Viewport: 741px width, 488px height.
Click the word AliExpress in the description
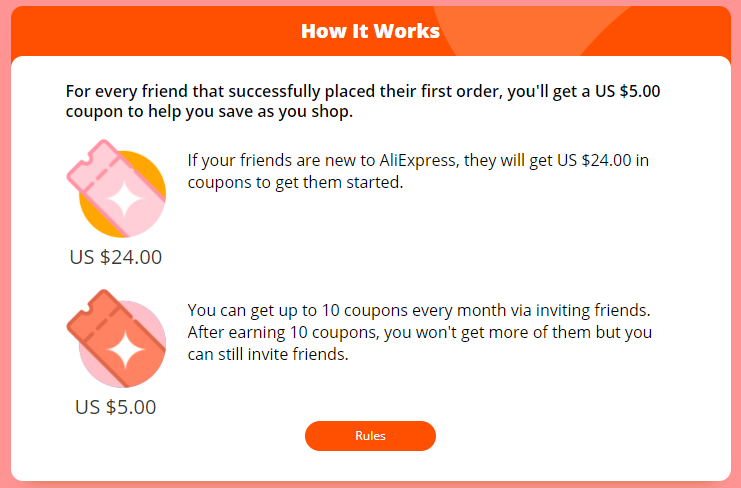[x=419, y=160]
